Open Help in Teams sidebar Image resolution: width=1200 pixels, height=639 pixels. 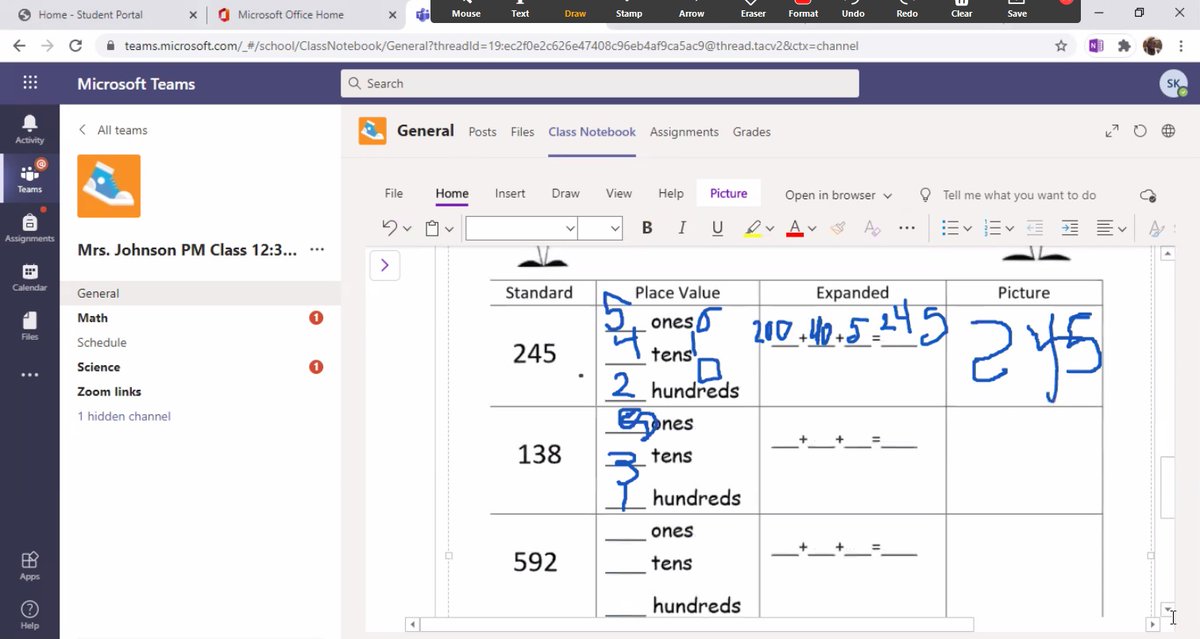point(29,614)
